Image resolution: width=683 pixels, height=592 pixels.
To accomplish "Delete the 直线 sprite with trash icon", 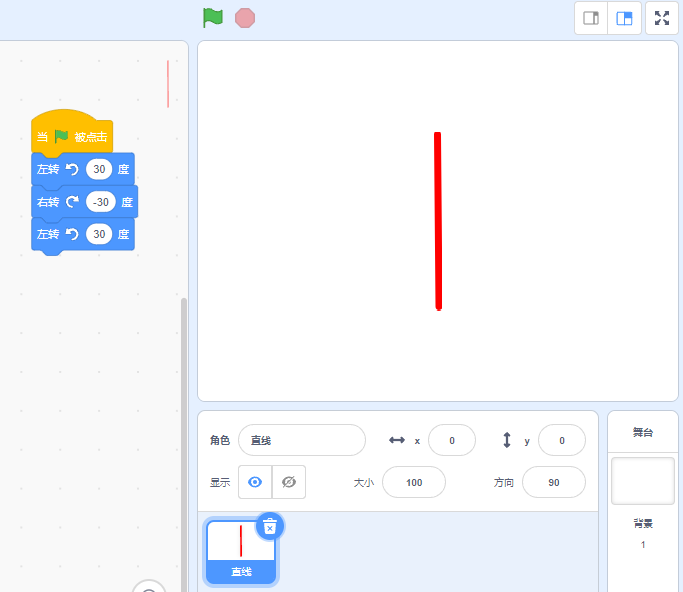I will coord(270,527).
